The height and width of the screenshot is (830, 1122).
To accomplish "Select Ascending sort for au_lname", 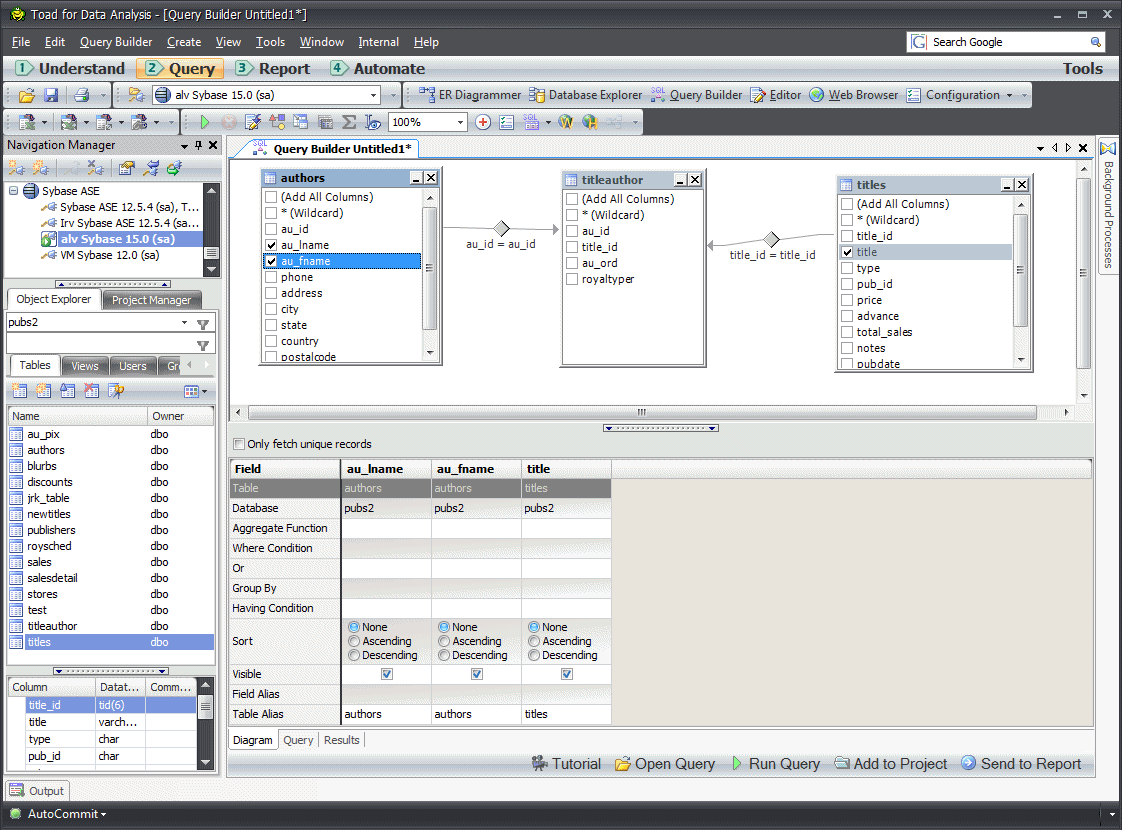I will point(354,641).
